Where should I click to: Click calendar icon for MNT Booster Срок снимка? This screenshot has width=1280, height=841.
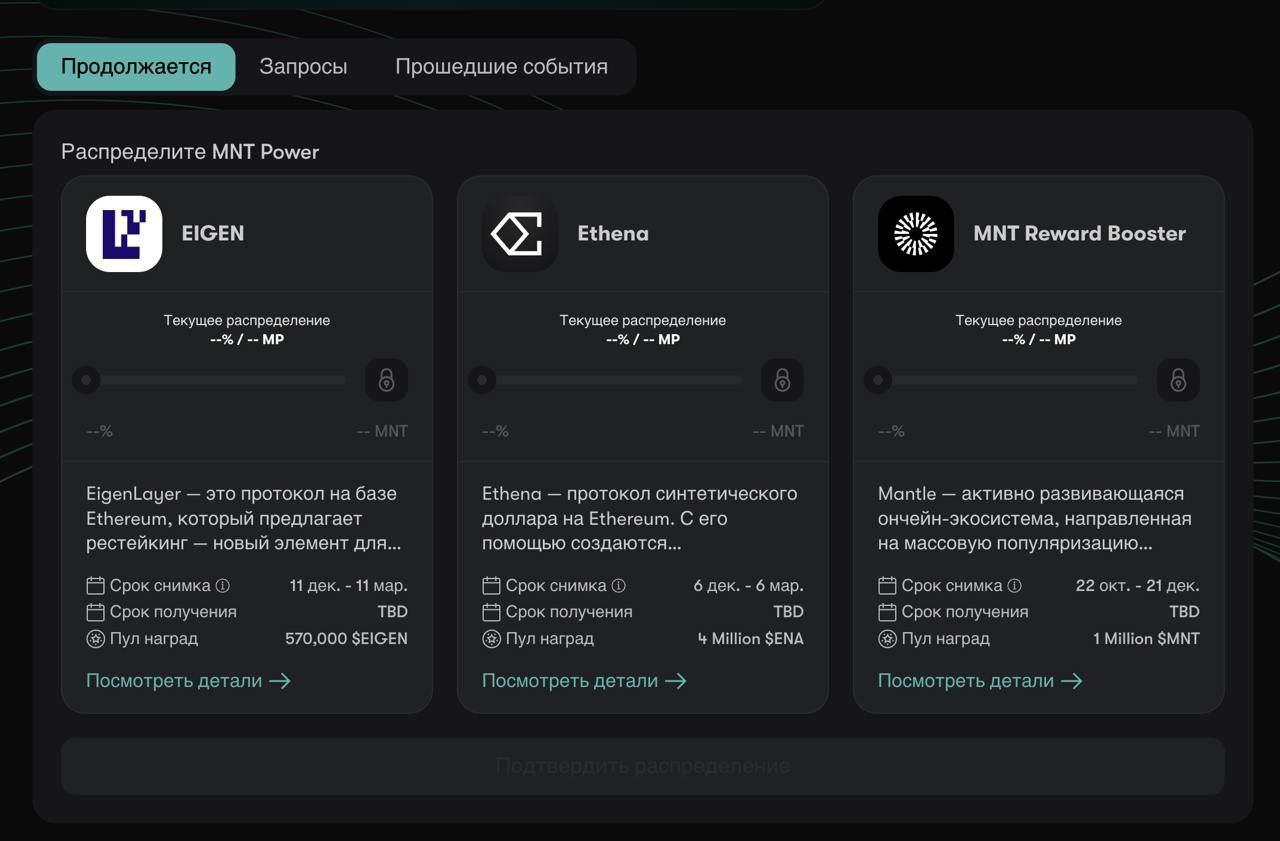pos(887,586)
